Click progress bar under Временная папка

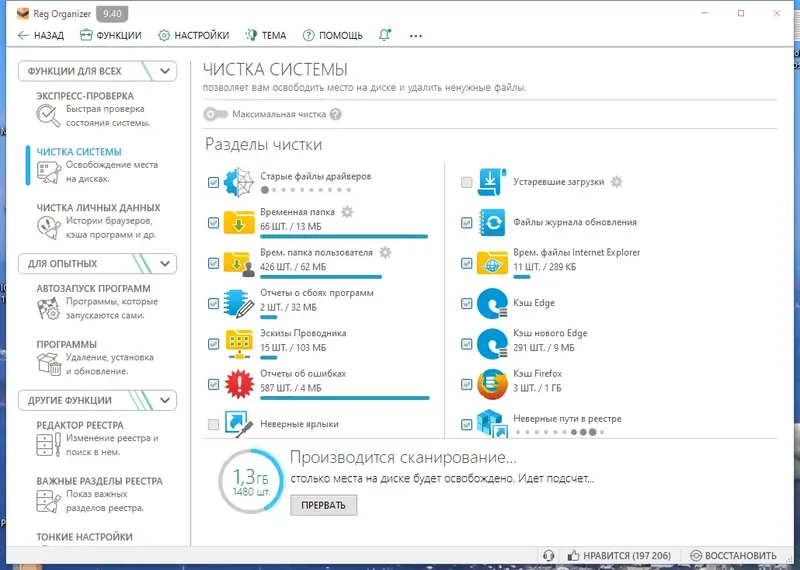coord(344,237)
